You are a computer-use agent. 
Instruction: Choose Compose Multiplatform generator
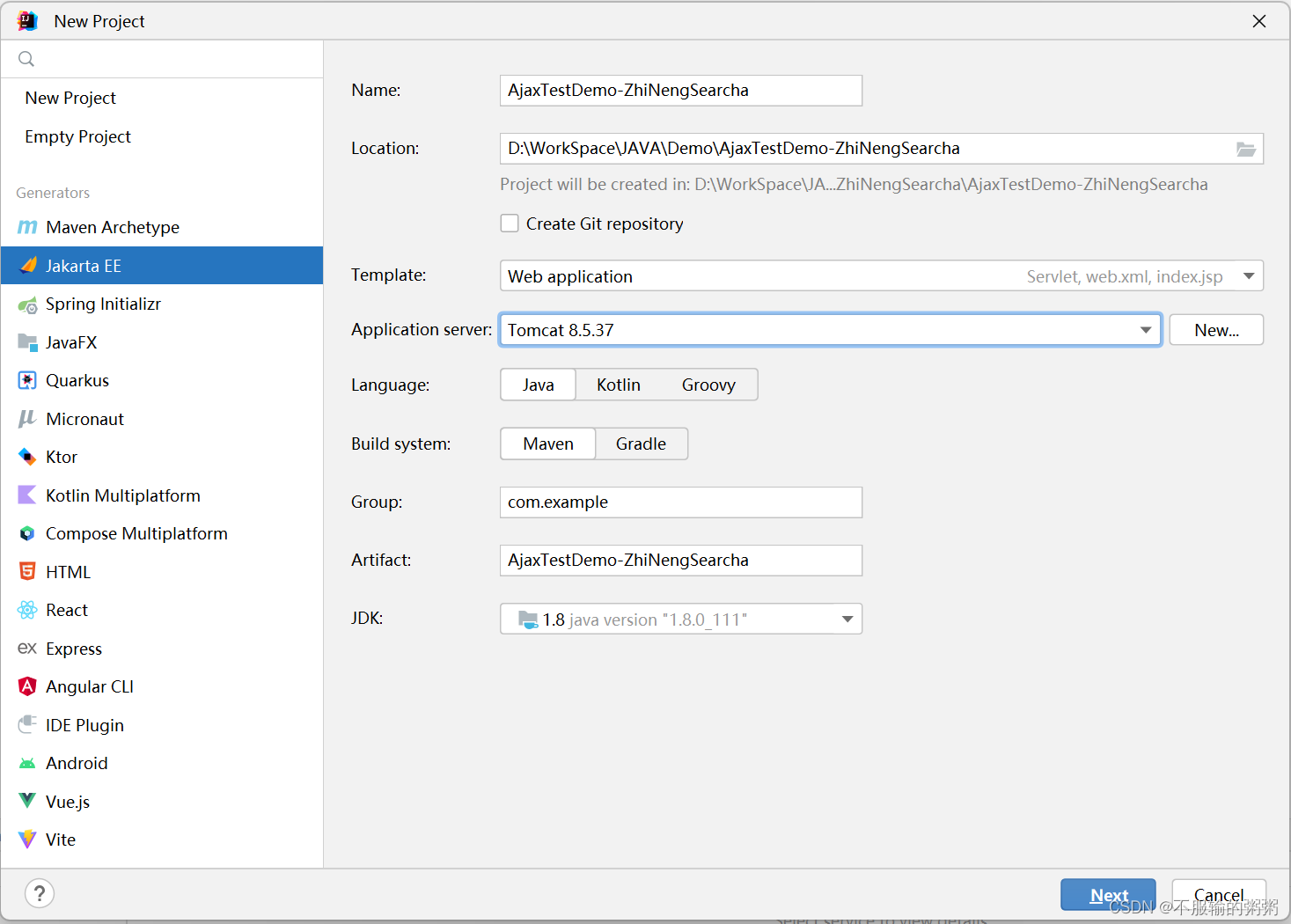[162, 533]
